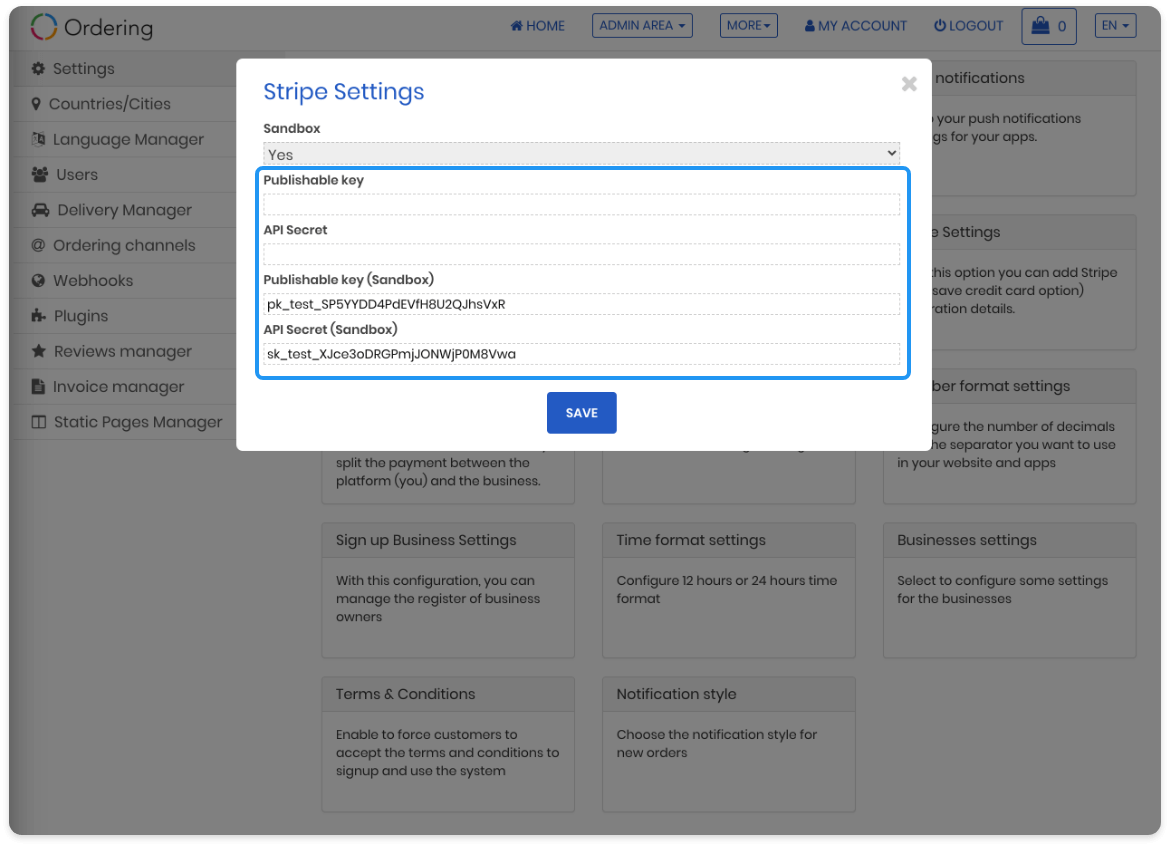Close the Stripe Settings dialog
Image resolution: width=1170 pixels, height=847 pixels.
click(x=909, y=84)
